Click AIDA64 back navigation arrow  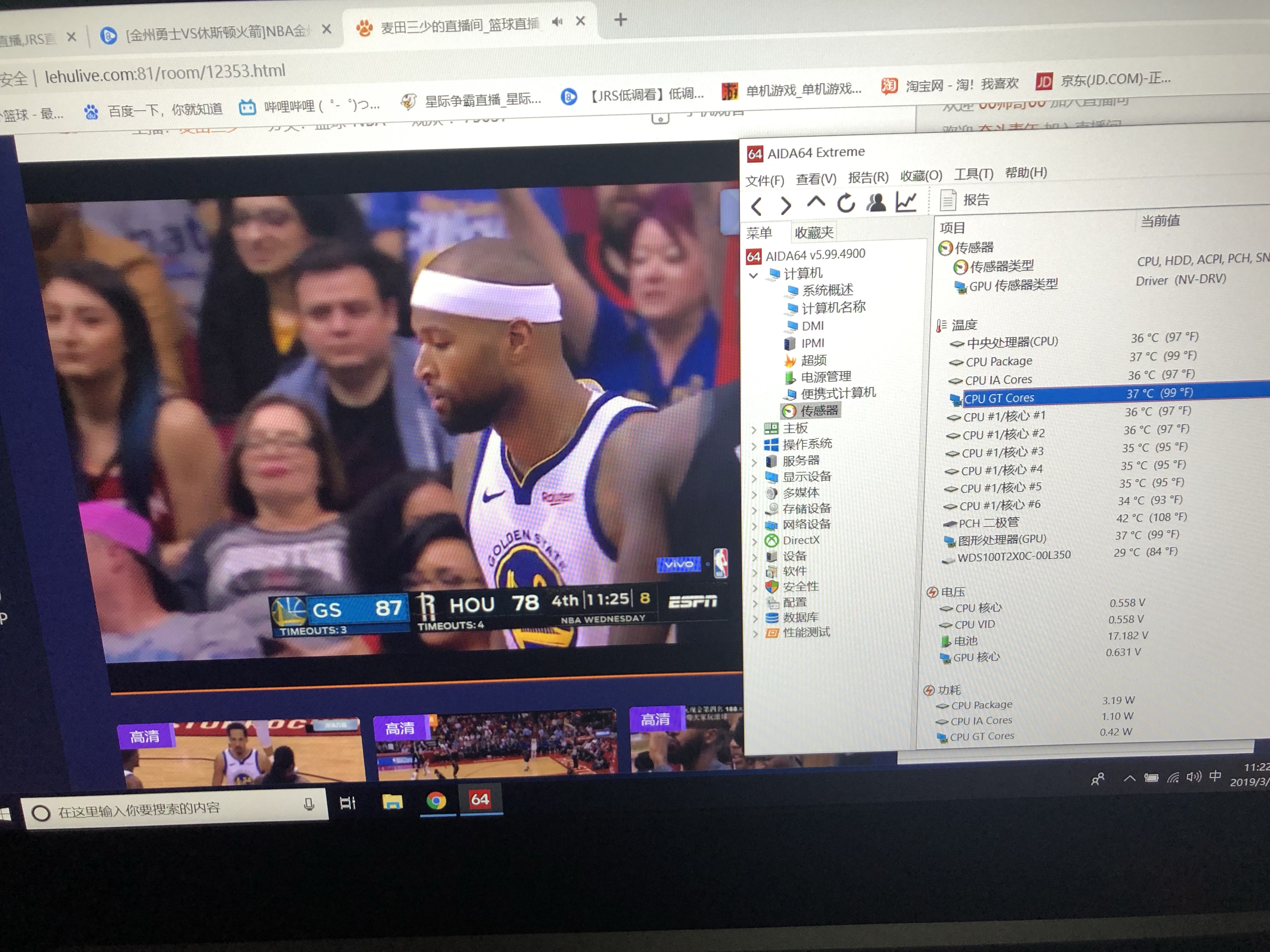click(757, 206)
